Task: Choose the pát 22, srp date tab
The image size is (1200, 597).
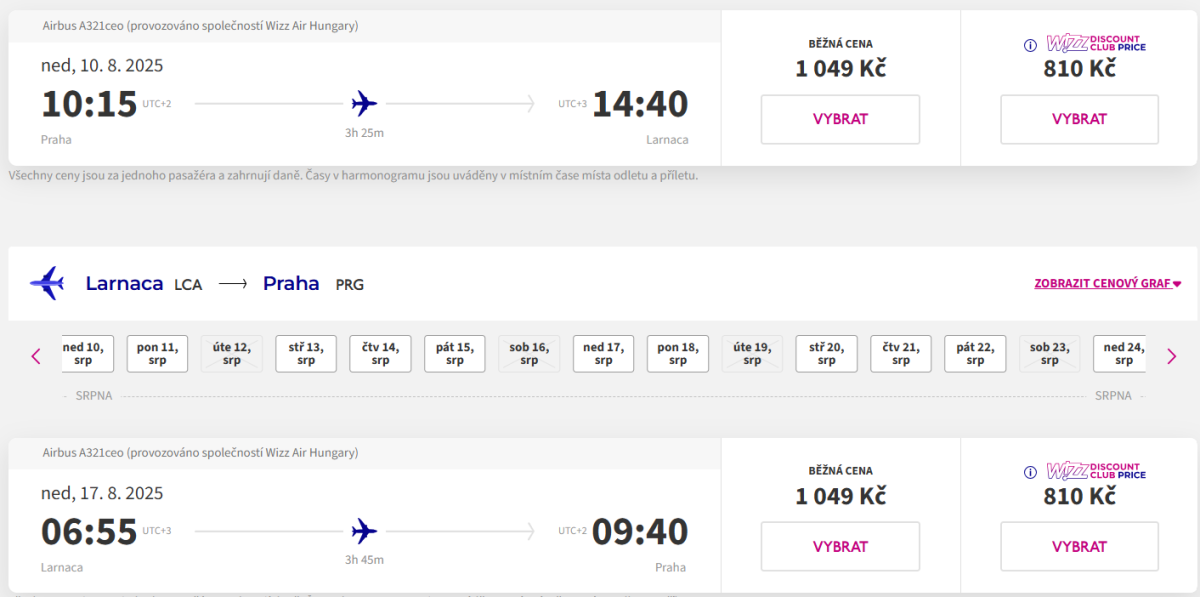Action: point(975,354)
